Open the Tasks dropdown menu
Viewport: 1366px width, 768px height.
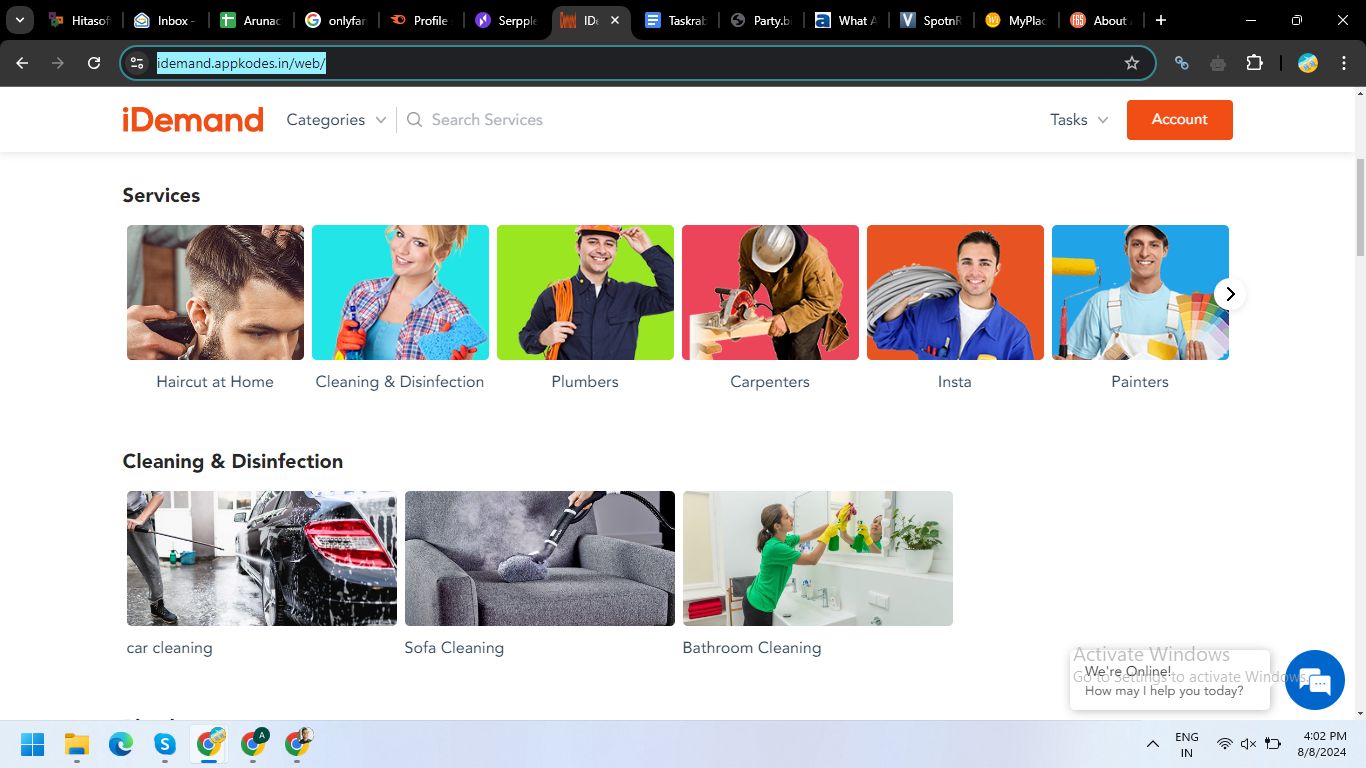tap(1078, 120)
